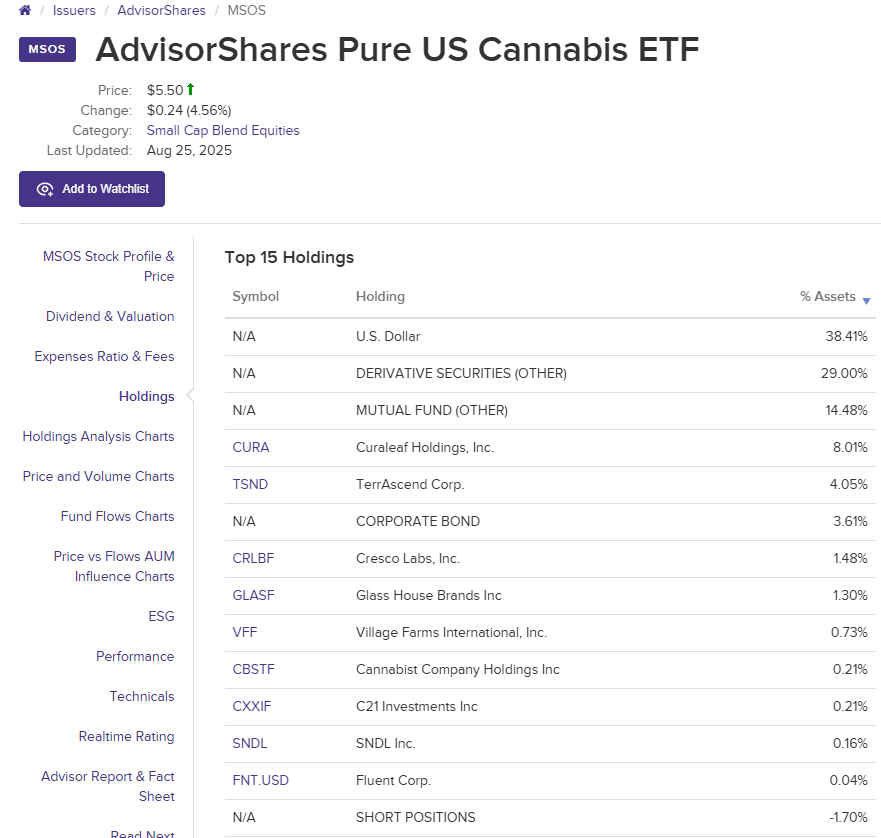The height and width of the screenshot is (838, 881).
Task: View Fund Flows Charts
Action: coord(117,516)
